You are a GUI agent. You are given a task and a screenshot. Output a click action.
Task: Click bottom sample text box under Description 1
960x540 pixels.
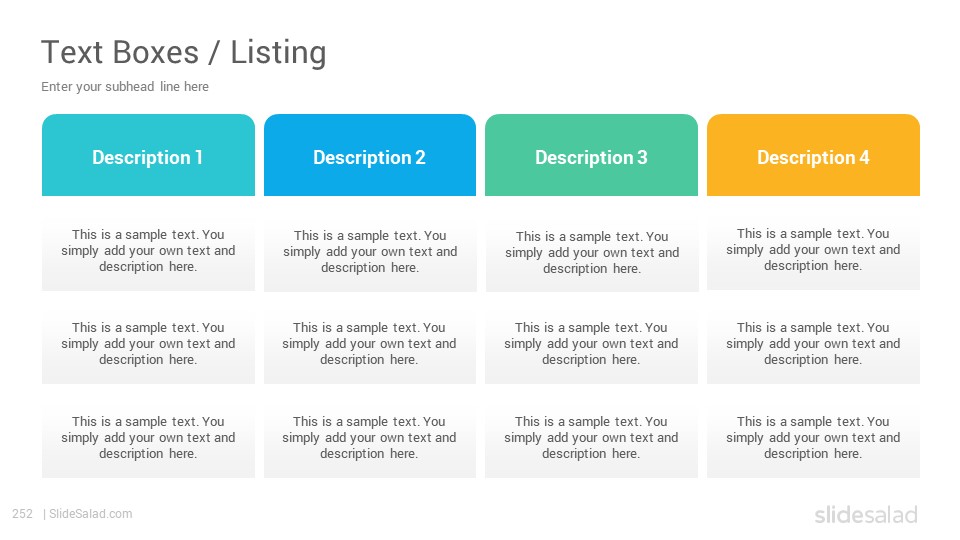coord(148,437)
